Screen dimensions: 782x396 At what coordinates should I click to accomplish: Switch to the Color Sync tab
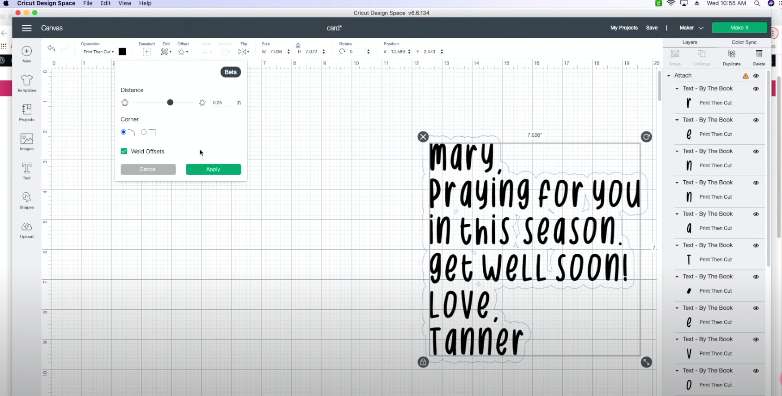[744, 42]
